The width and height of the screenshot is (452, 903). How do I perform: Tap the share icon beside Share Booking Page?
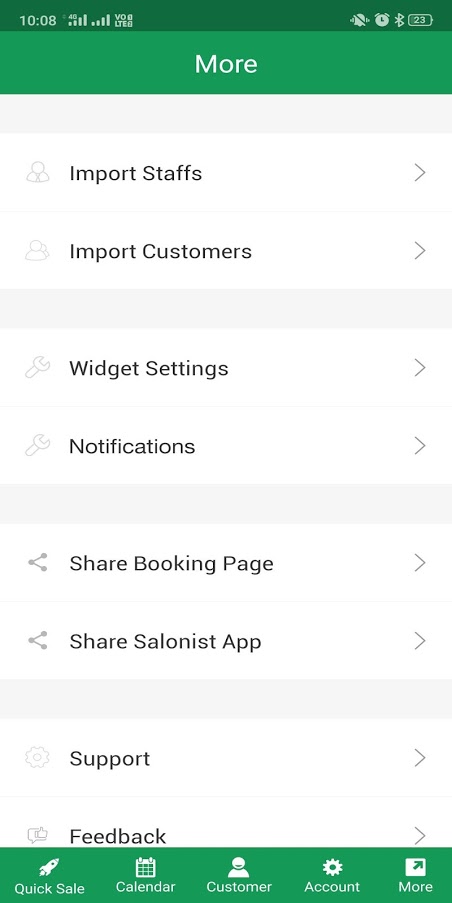[x=38, y=563]
